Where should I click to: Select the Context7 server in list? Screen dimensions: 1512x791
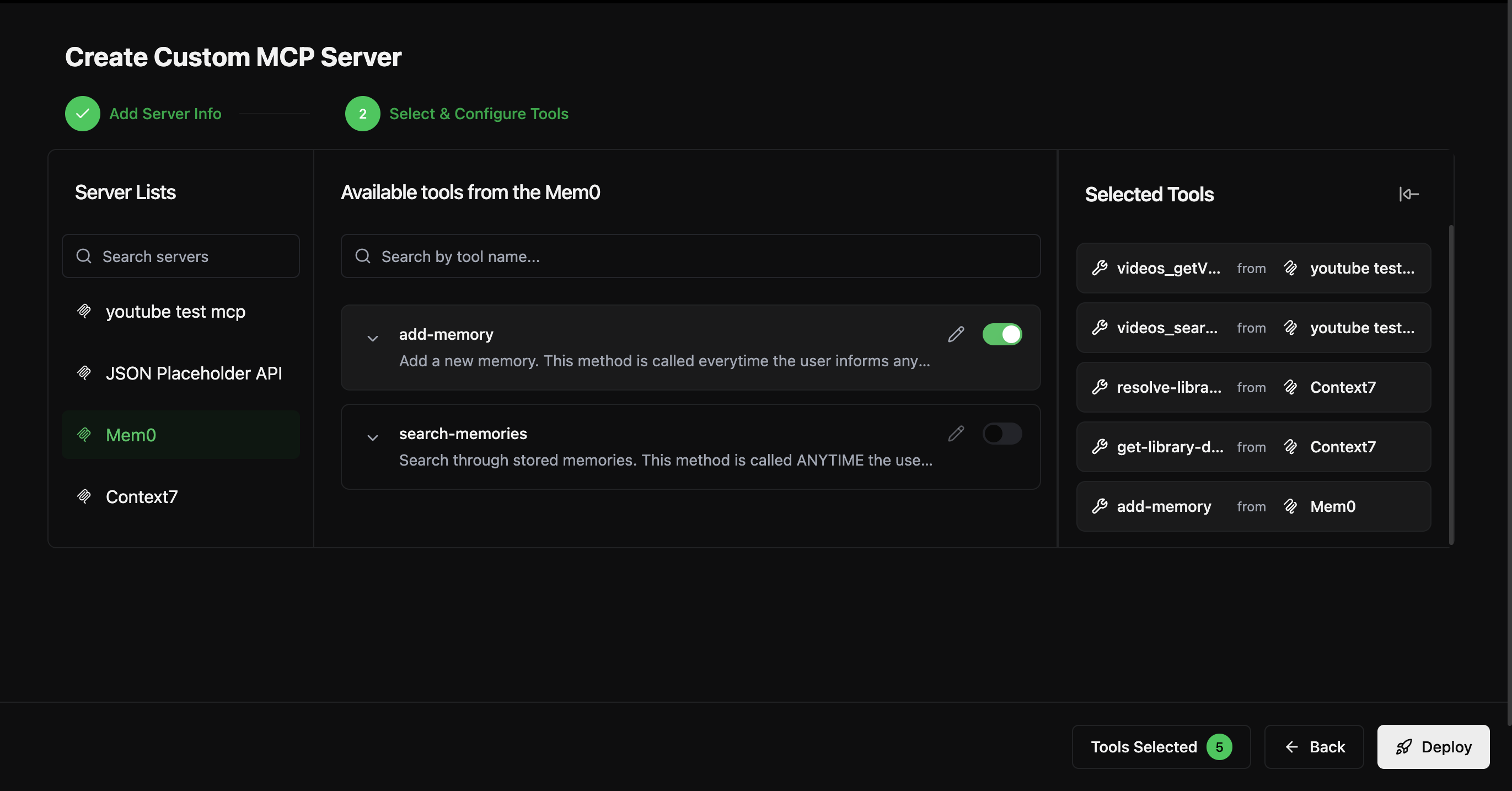142,497
